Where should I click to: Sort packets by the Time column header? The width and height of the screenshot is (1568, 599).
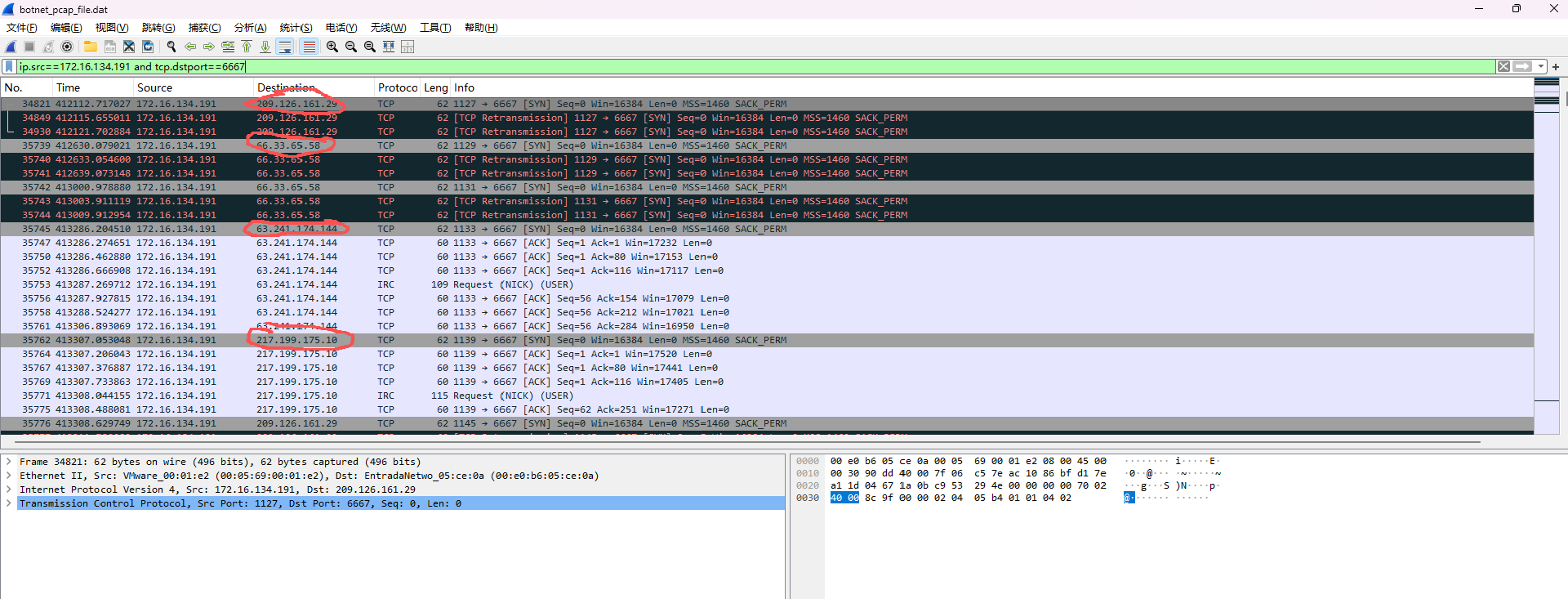point(93,87)
